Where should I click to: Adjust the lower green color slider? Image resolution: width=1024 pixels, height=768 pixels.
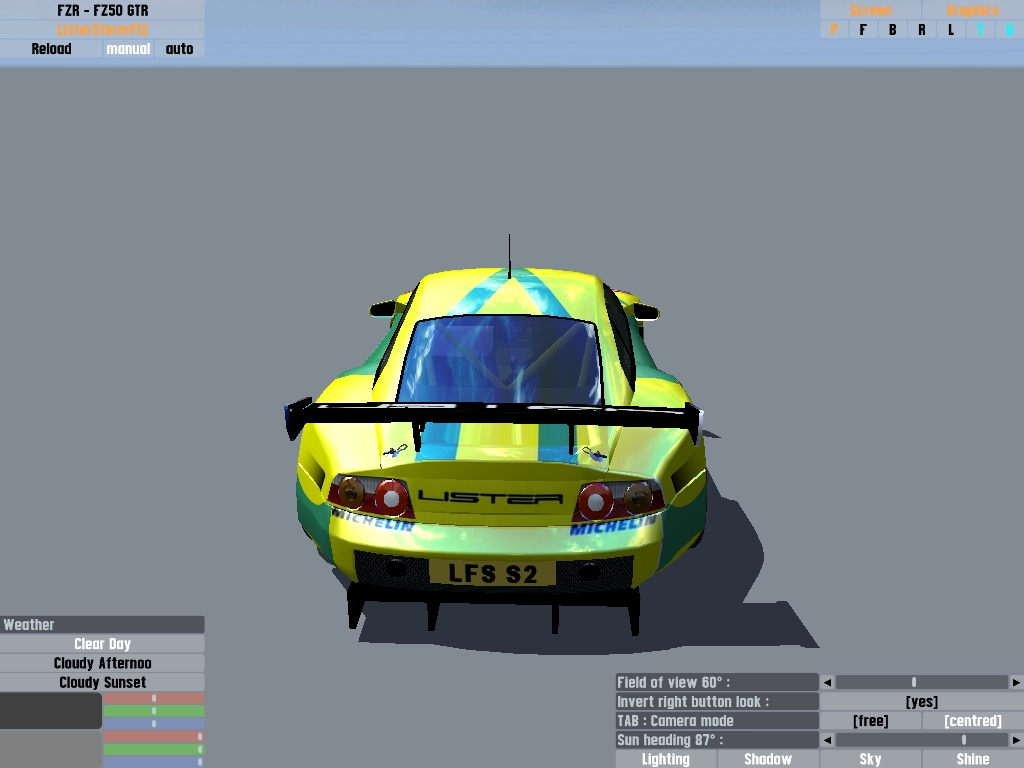(154, 749)
